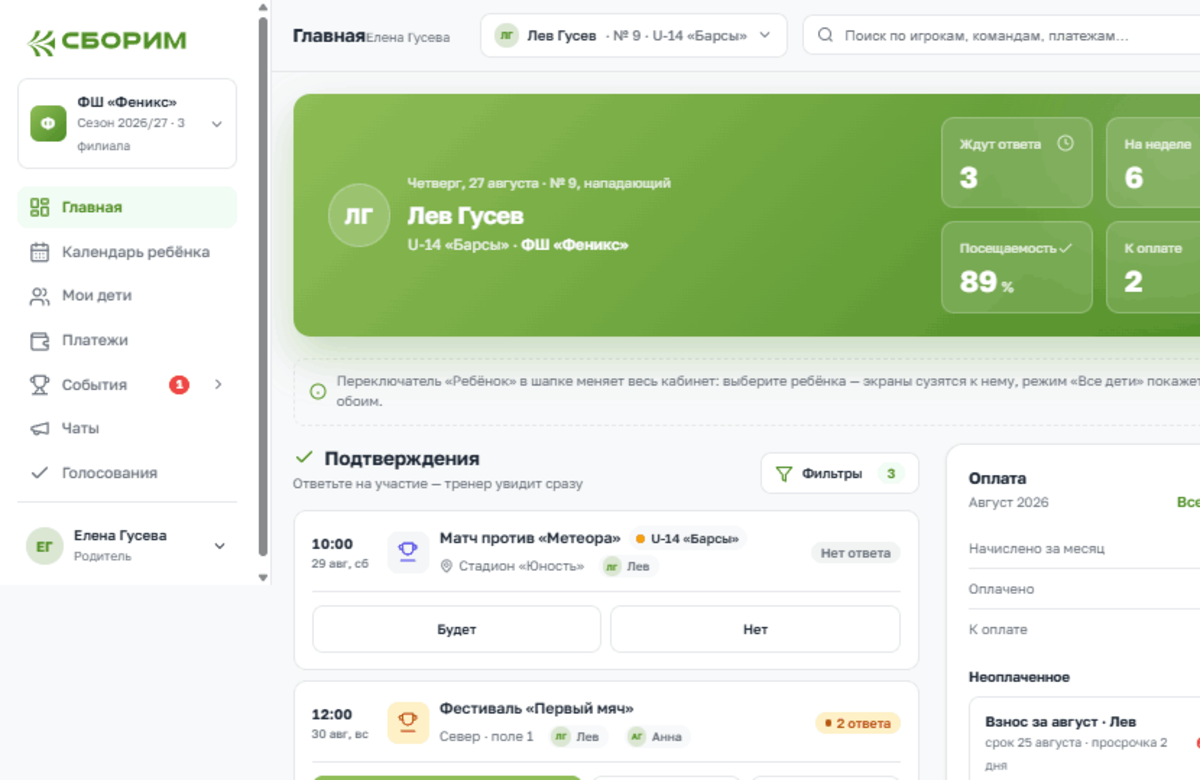The height and width of the screenshot is (780, 1200).
Task: Click the Лев chip on festival card
Action: tap(577, 737)
